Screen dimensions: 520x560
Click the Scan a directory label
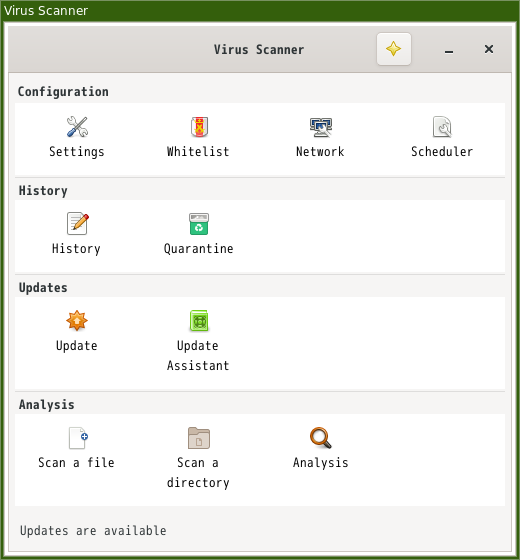(198, 473)
